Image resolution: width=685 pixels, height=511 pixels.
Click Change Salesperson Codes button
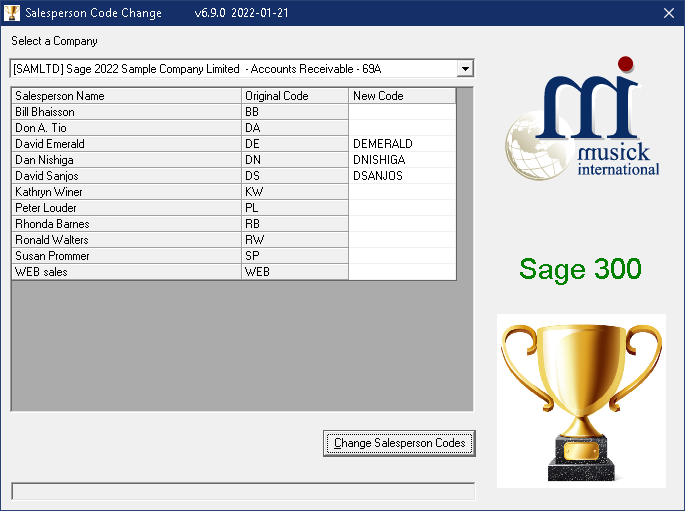click(x=399, y=443)
